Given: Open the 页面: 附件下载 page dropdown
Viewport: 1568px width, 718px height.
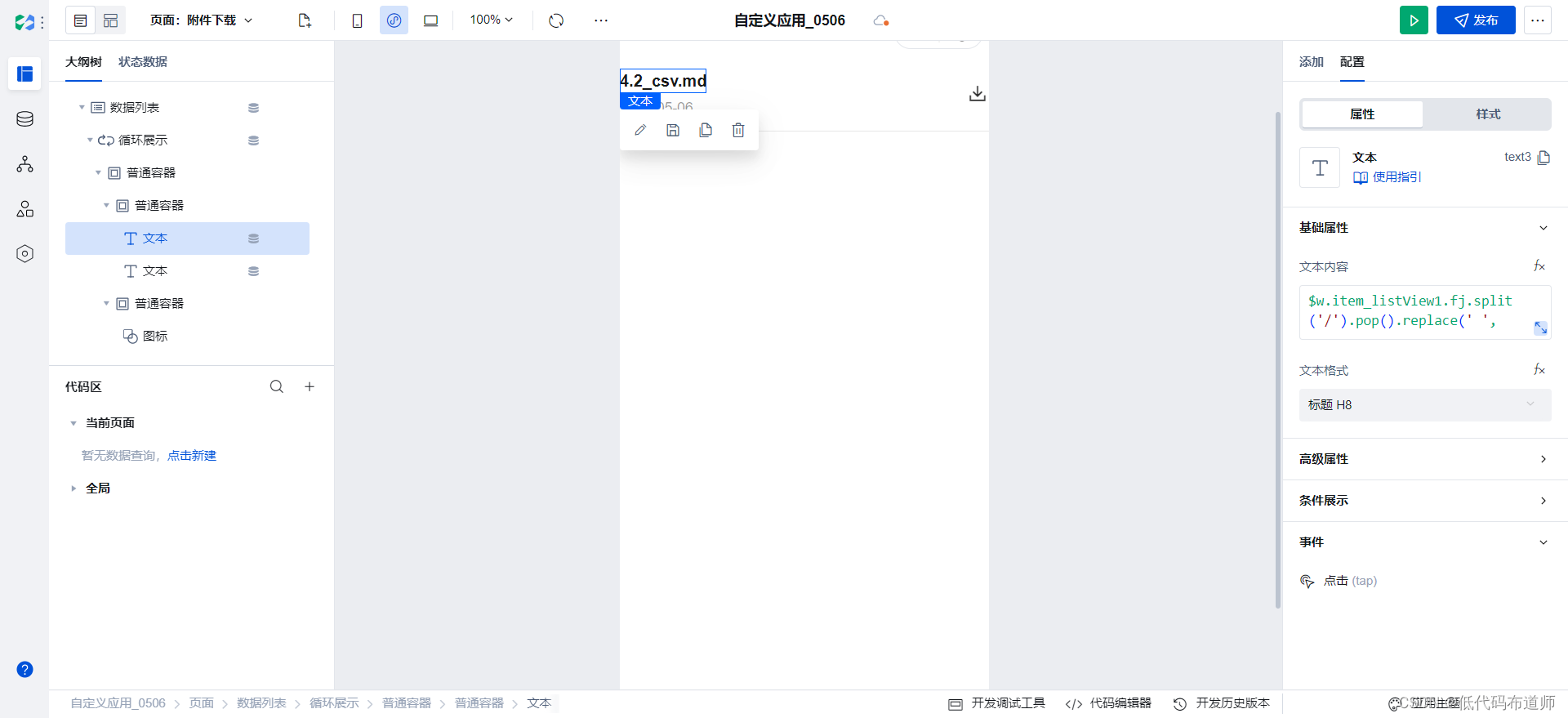Looking at the screenshot, I should pyautogui.click(x=202, y=20).
